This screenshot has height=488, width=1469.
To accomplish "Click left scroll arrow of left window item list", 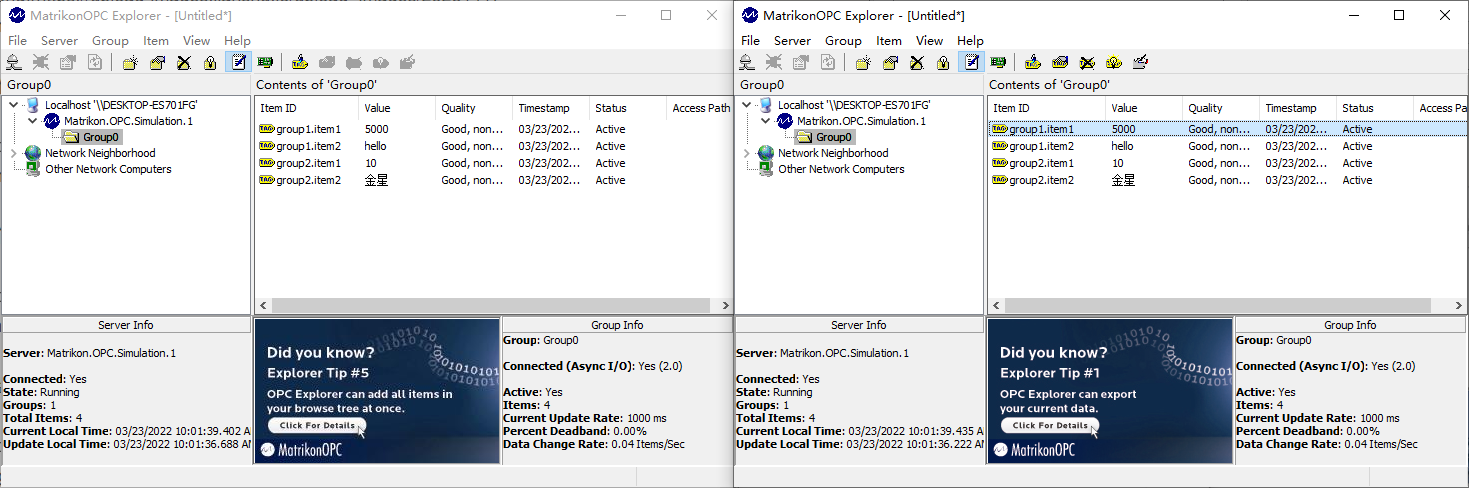I will 263,305.
